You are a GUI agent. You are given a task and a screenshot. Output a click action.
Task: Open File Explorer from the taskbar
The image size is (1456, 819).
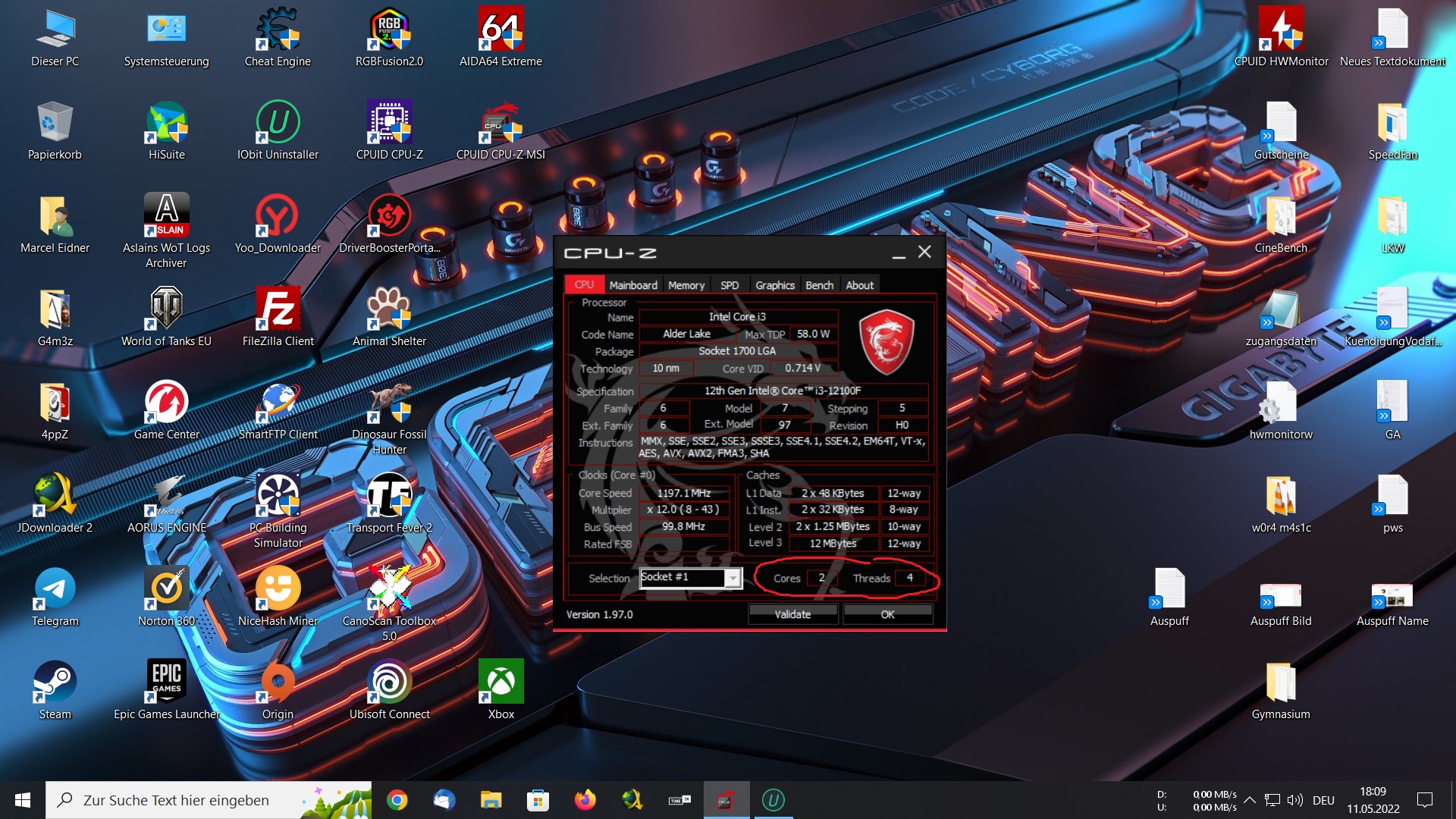[x=491, y=800]
